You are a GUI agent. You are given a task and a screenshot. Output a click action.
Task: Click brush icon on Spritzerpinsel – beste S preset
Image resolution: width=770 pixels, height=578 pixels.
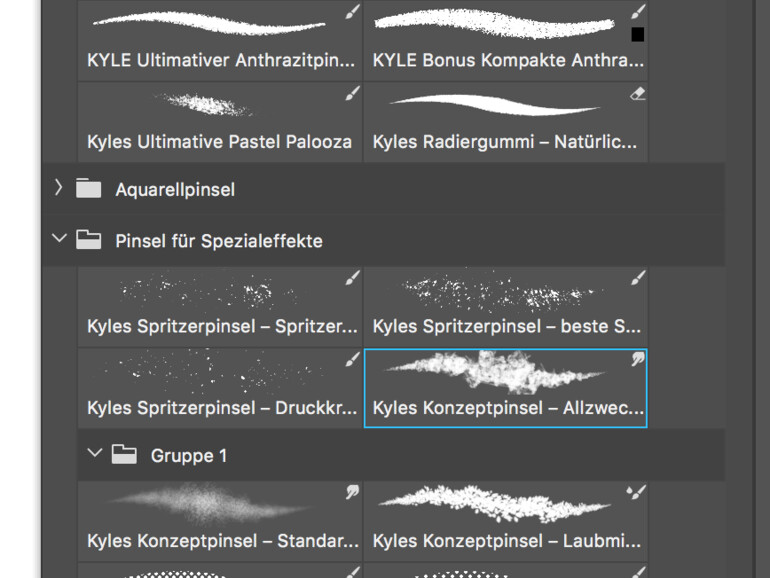pyautogui.click(x=638, y=277)
